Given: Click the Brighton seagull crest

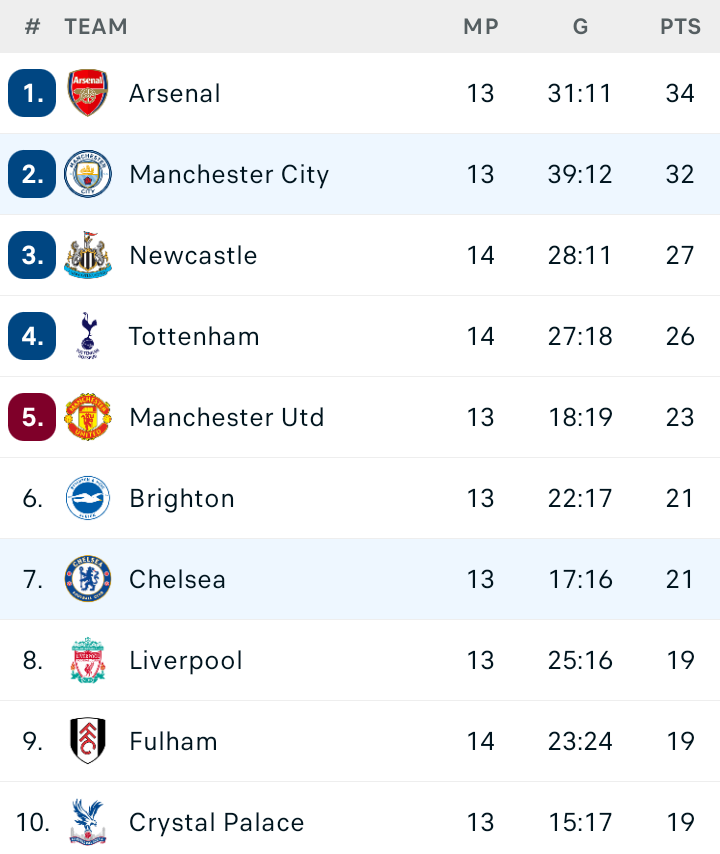Looking at the screenshot, I should pyautogui.click(x=88, y=498).
